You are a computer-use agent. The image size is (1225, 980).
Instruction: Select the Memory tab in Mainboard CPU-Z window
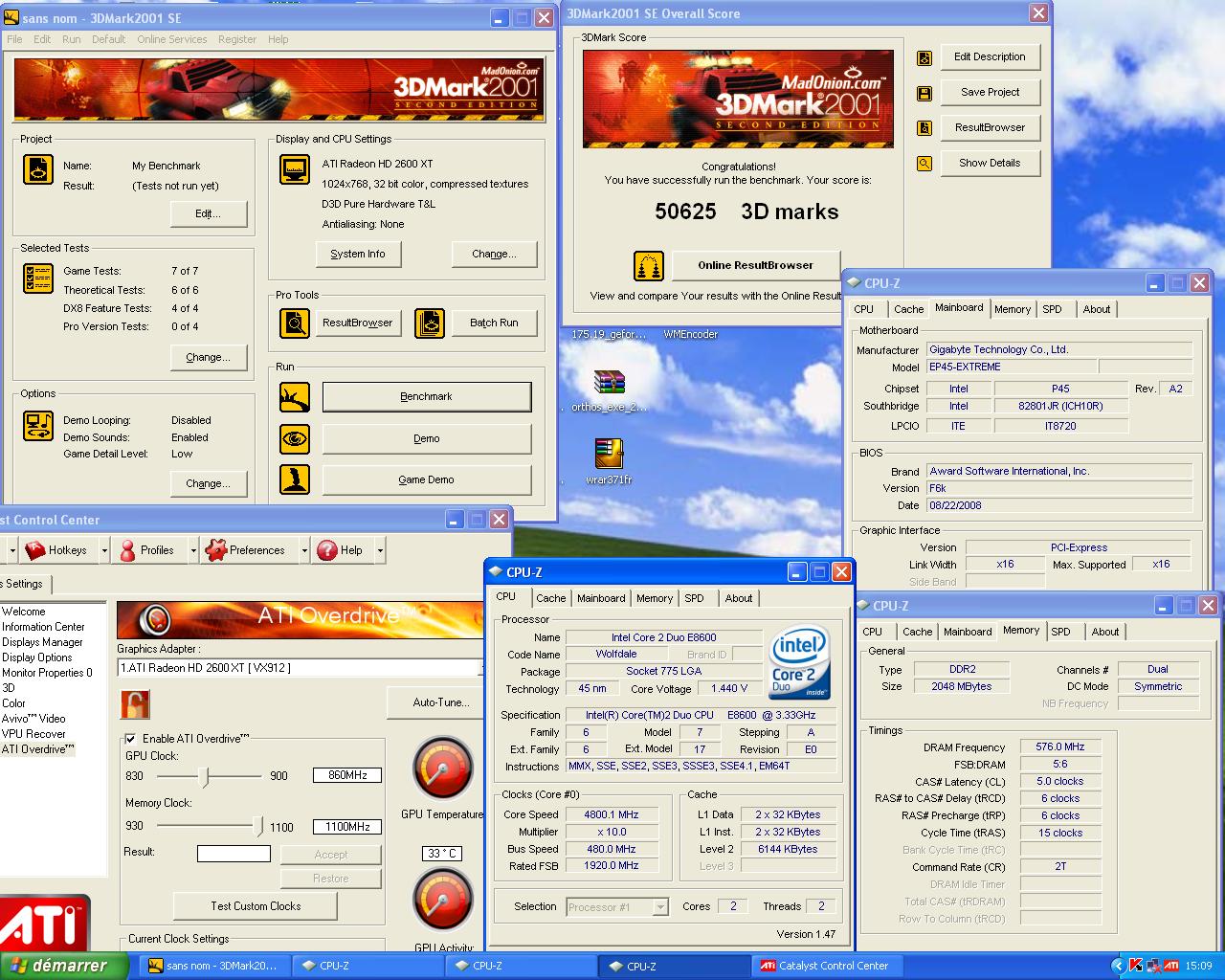1013,309
